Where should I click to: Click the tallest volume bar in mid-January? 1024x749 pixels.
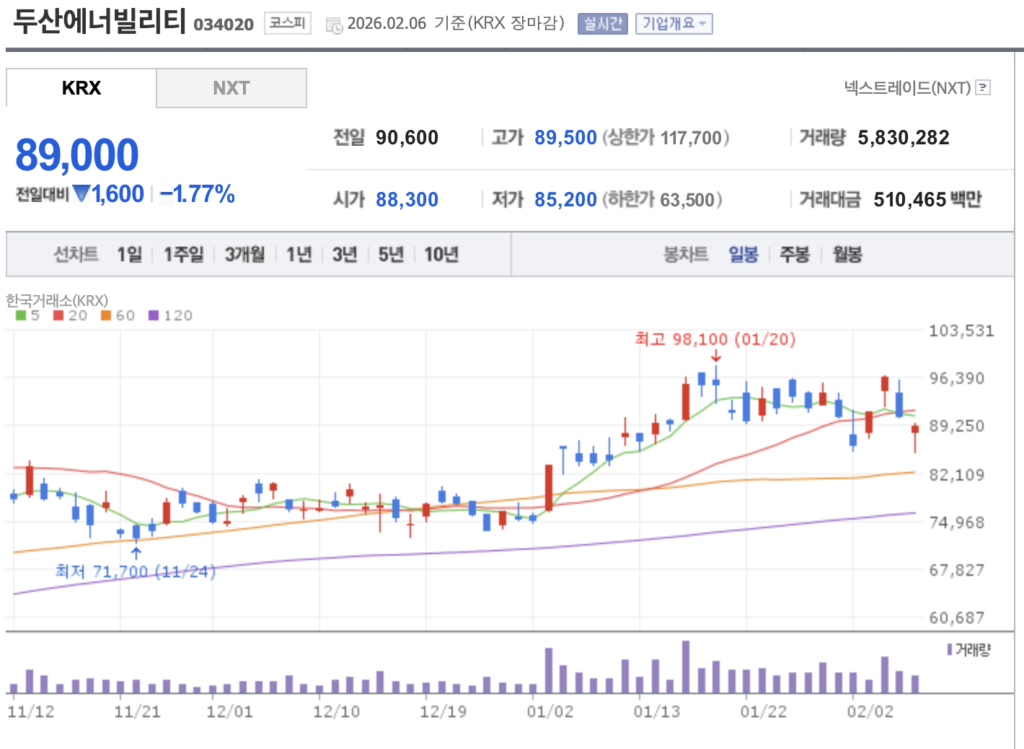pos(686,667)
